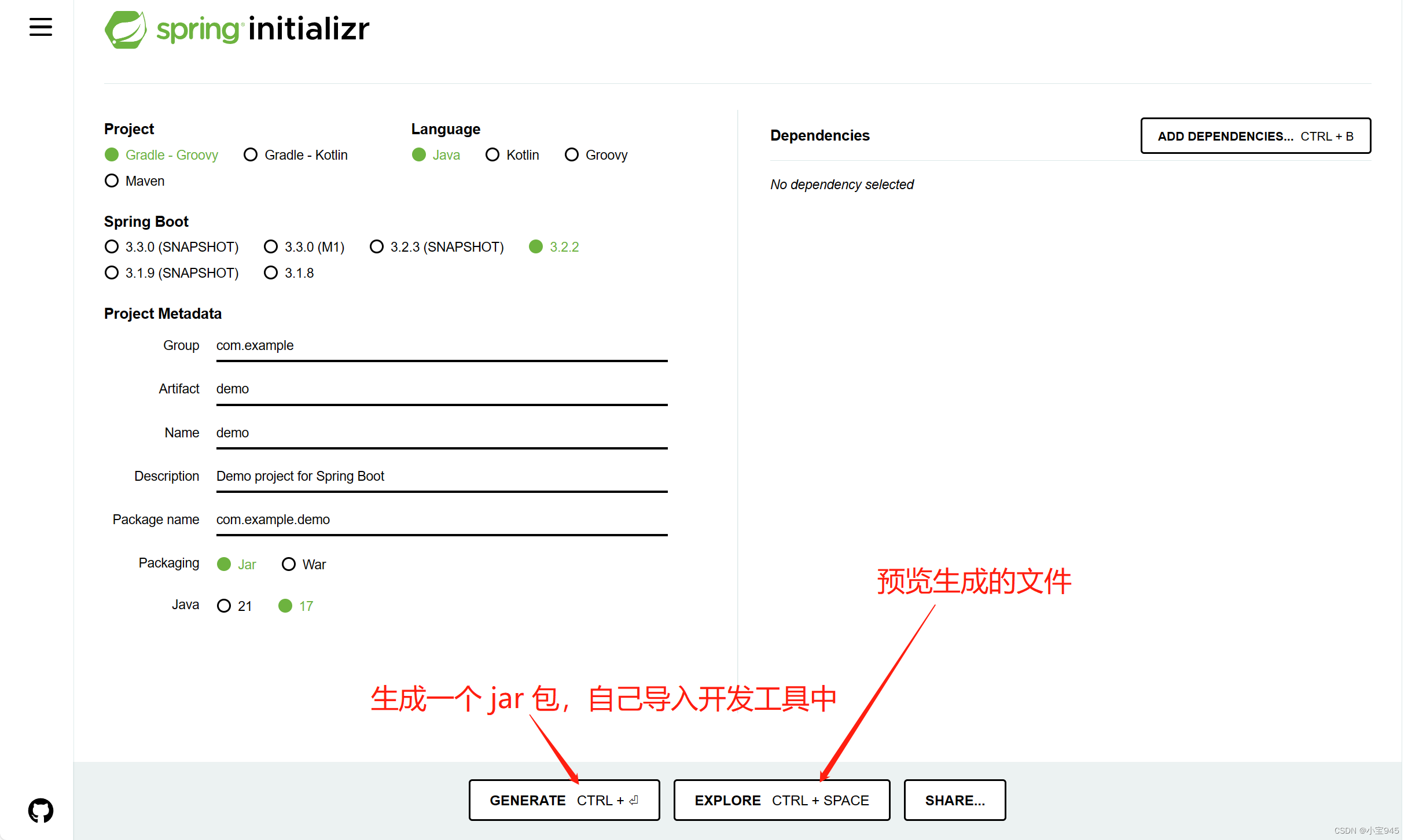Select Maven project type
Viewport: 1408px width, 840px height.
tap(134, 181)
